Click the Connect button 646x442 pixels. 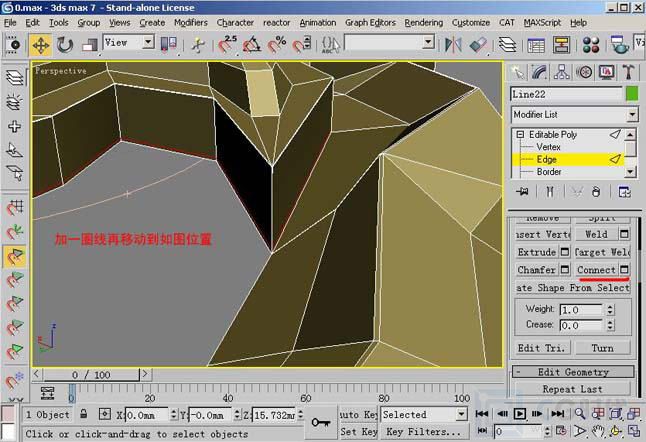click(x=596, y=269)
